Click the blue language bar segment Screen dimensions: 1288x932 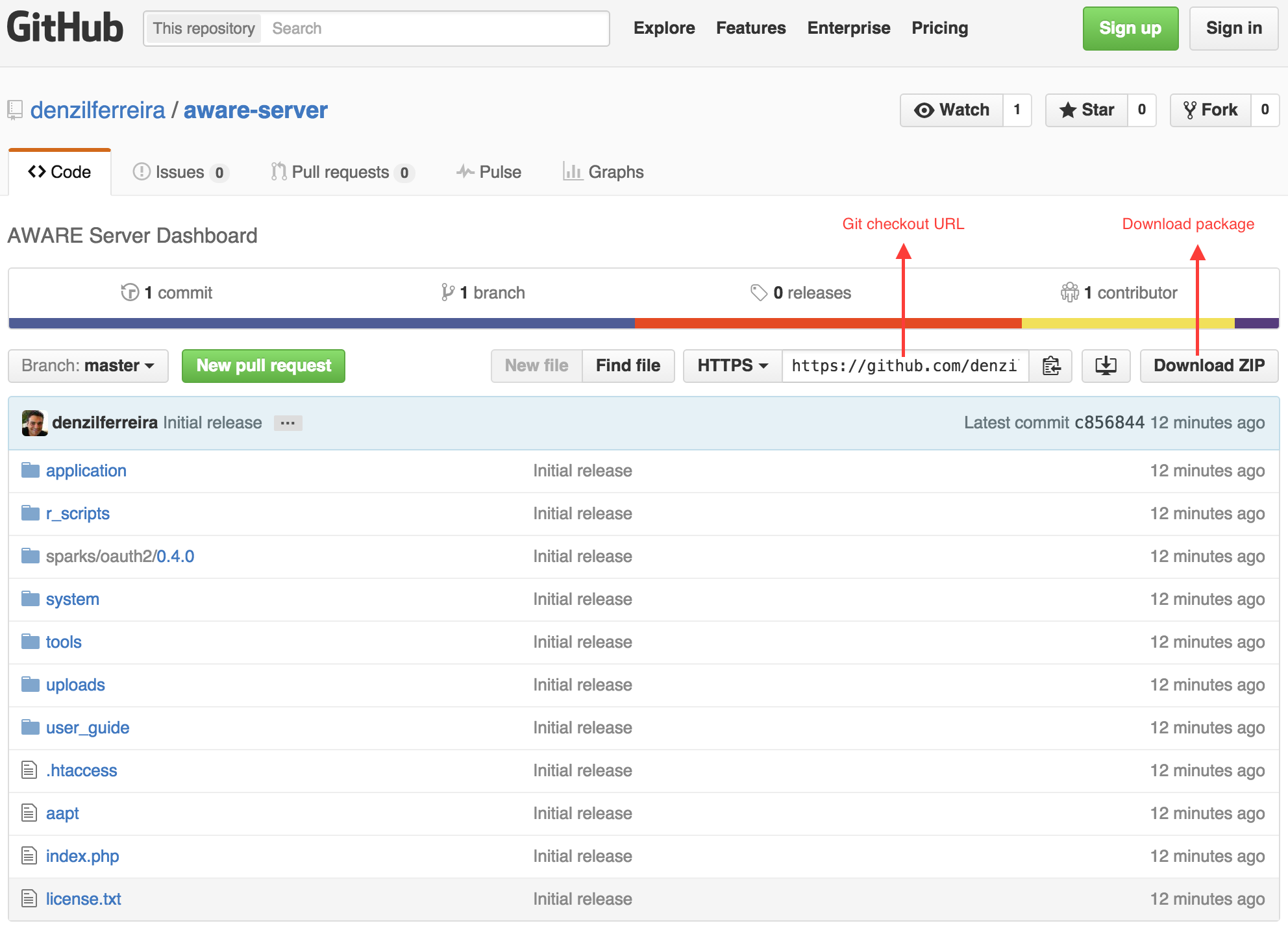point(322,323)
